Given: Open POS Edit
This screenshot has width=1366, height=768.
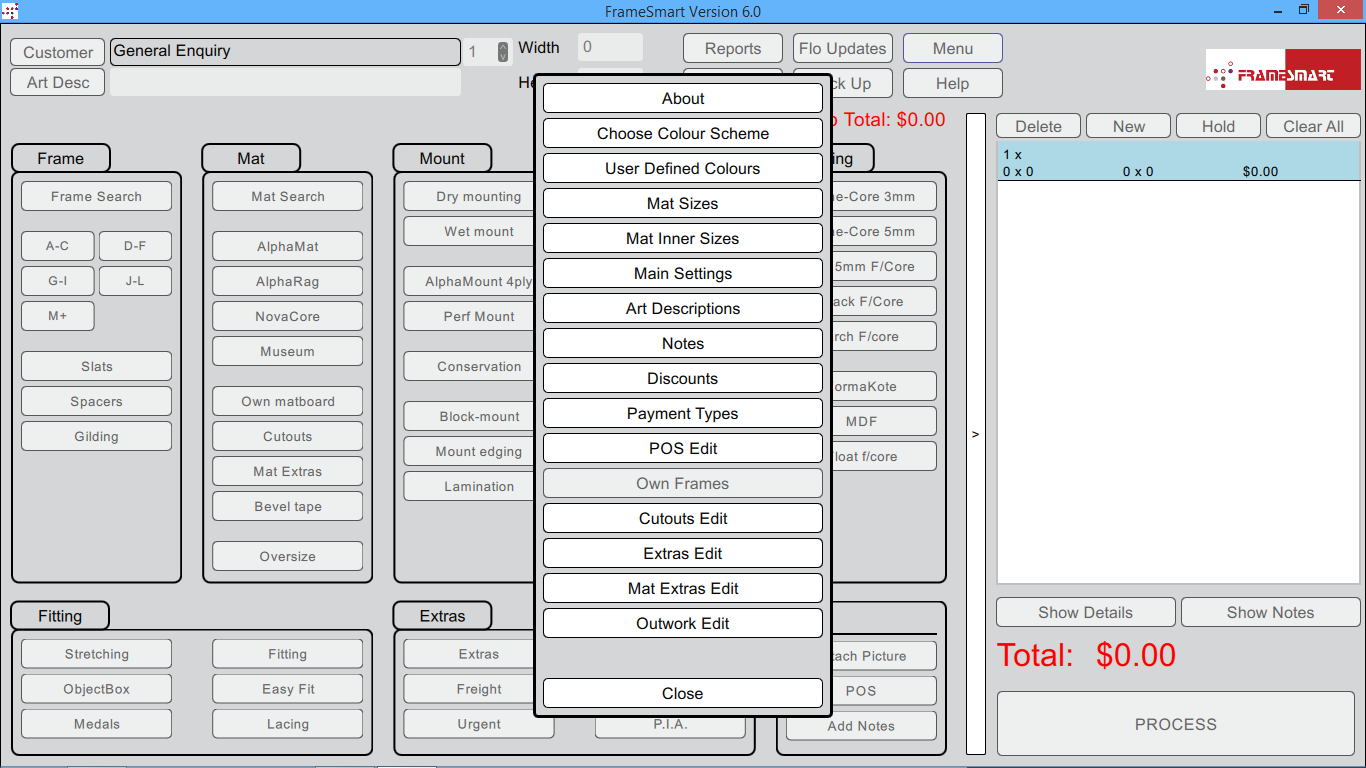Looking at the screenshot, I should coord(683,448).
